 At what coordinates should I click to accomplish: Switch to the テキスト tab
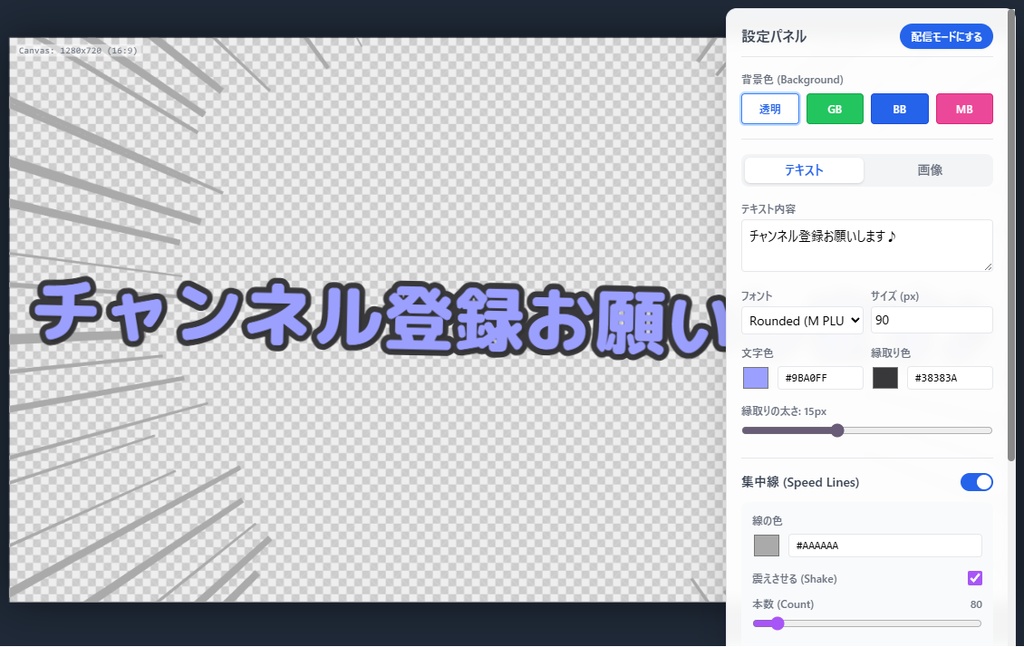click(x=803, y=170)
